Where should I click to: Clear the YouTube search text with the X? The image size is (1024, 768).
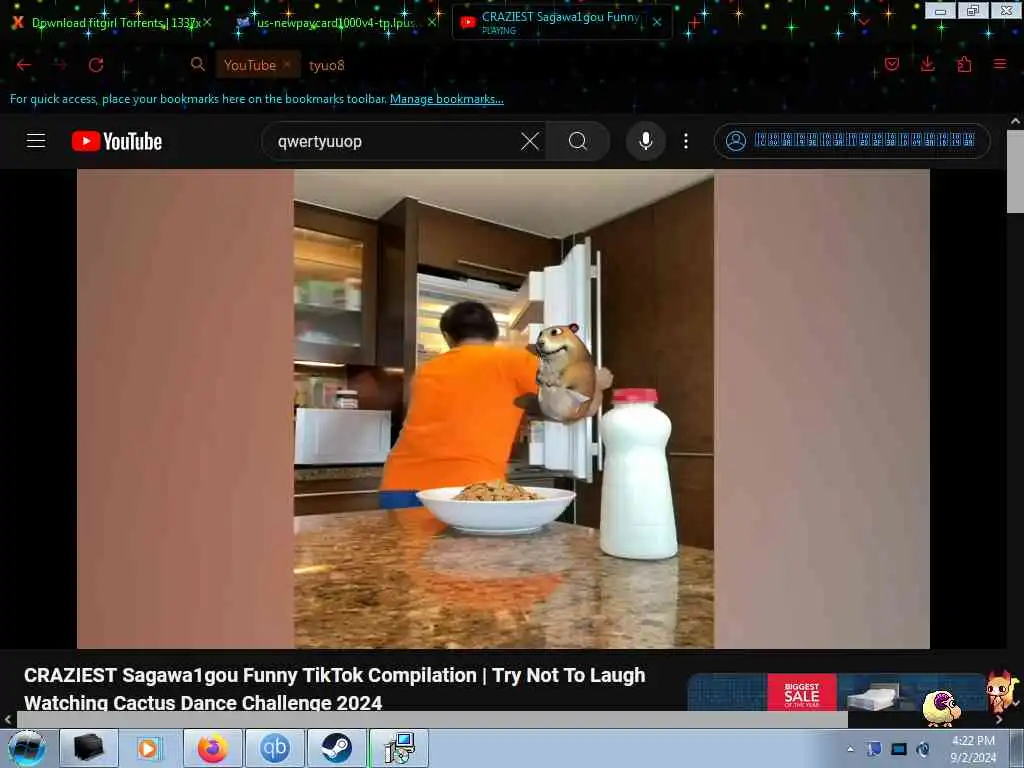click(530, 141)
